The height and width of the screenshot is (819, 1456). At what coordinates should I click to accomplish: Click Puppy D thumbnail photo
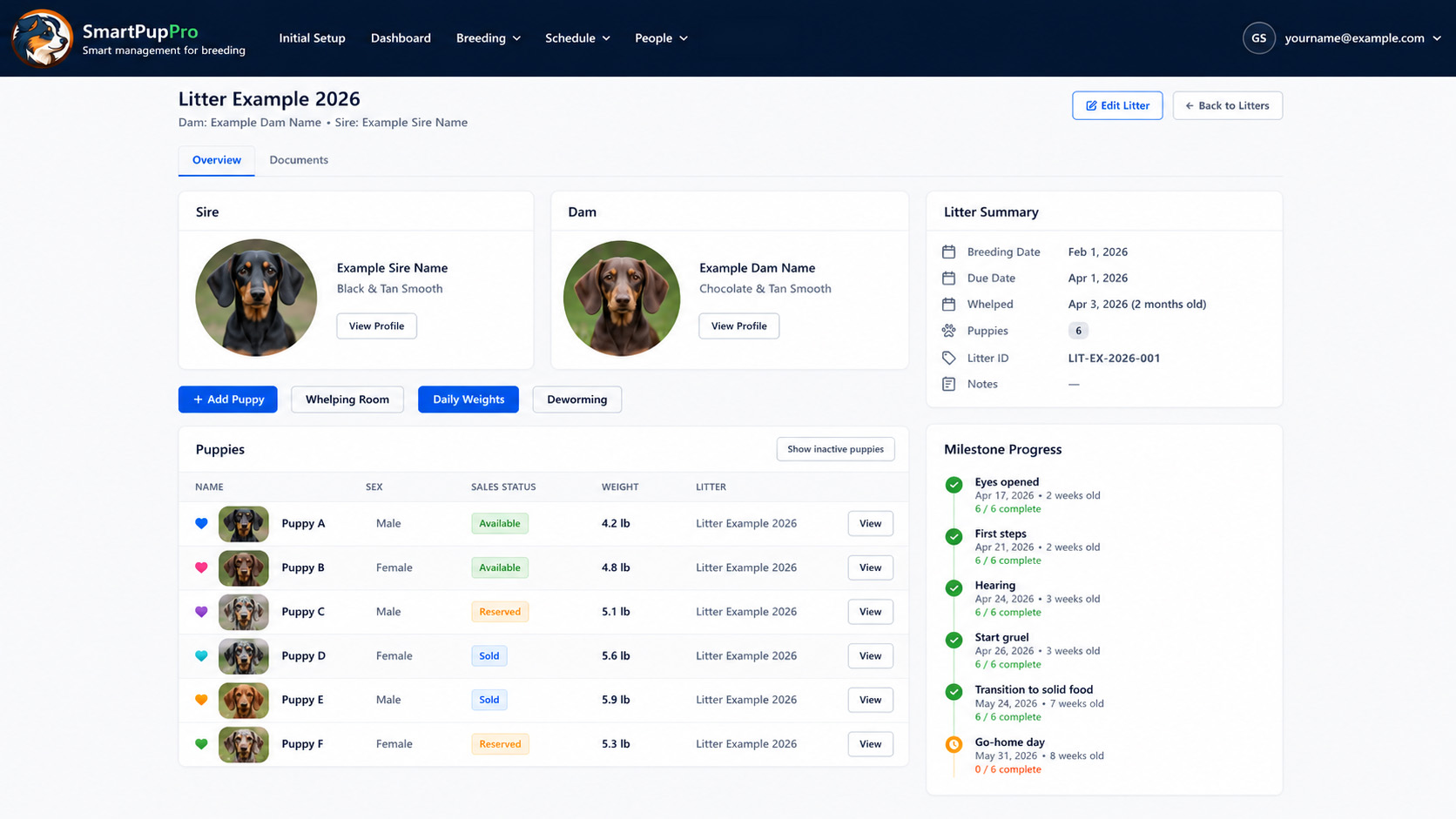pyautogui.click(x=244, y=656)
